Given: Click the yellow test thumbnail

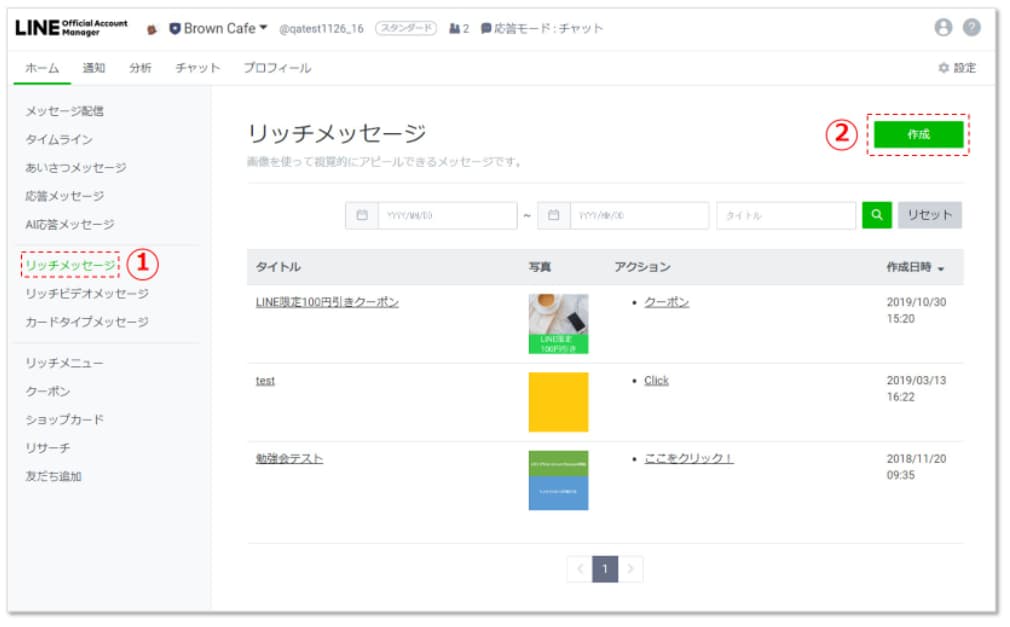Looking at the screenshot, I should (x=558, y=402).
